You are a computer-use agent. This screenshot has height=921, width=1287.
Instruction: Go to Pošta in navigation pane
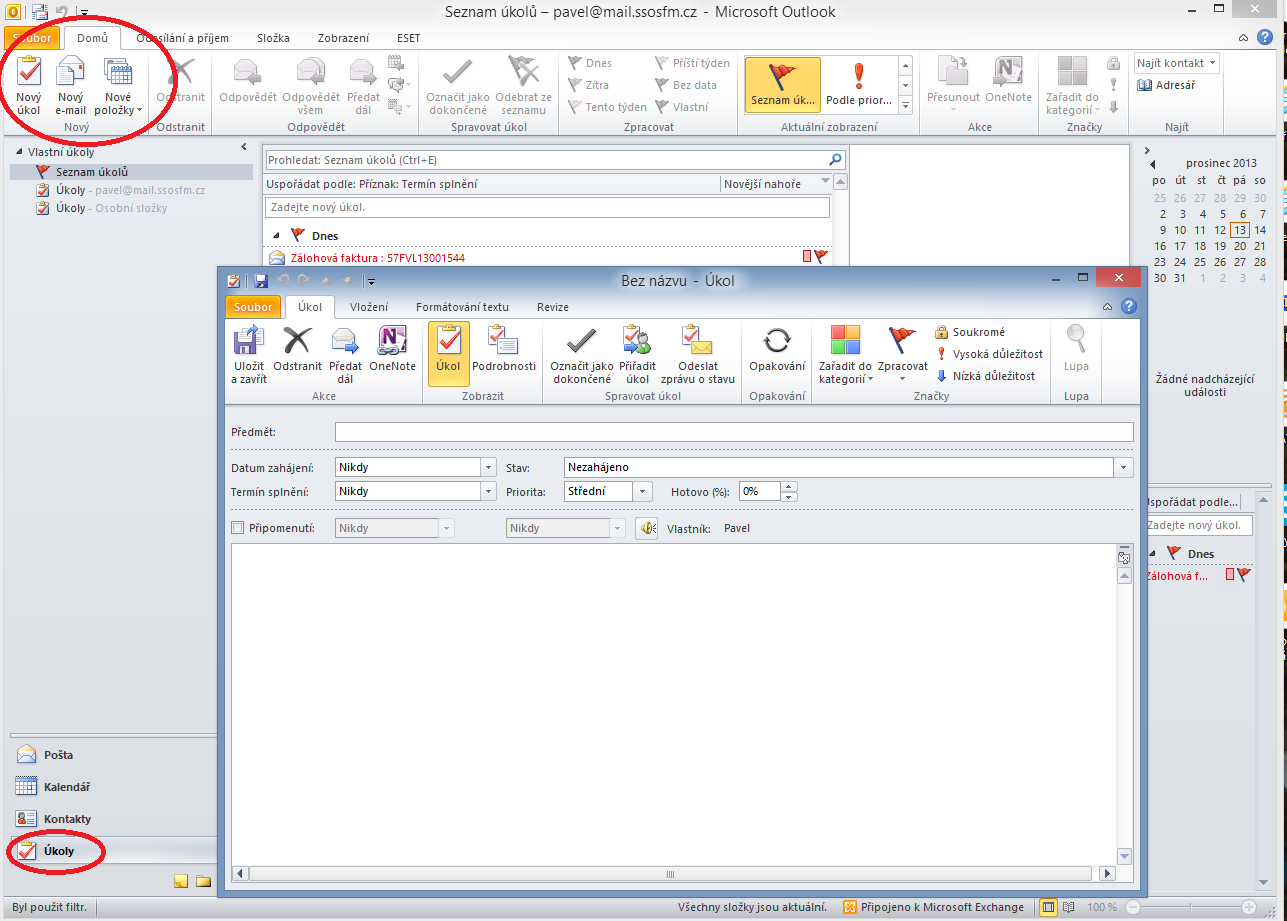coord(112,755)
